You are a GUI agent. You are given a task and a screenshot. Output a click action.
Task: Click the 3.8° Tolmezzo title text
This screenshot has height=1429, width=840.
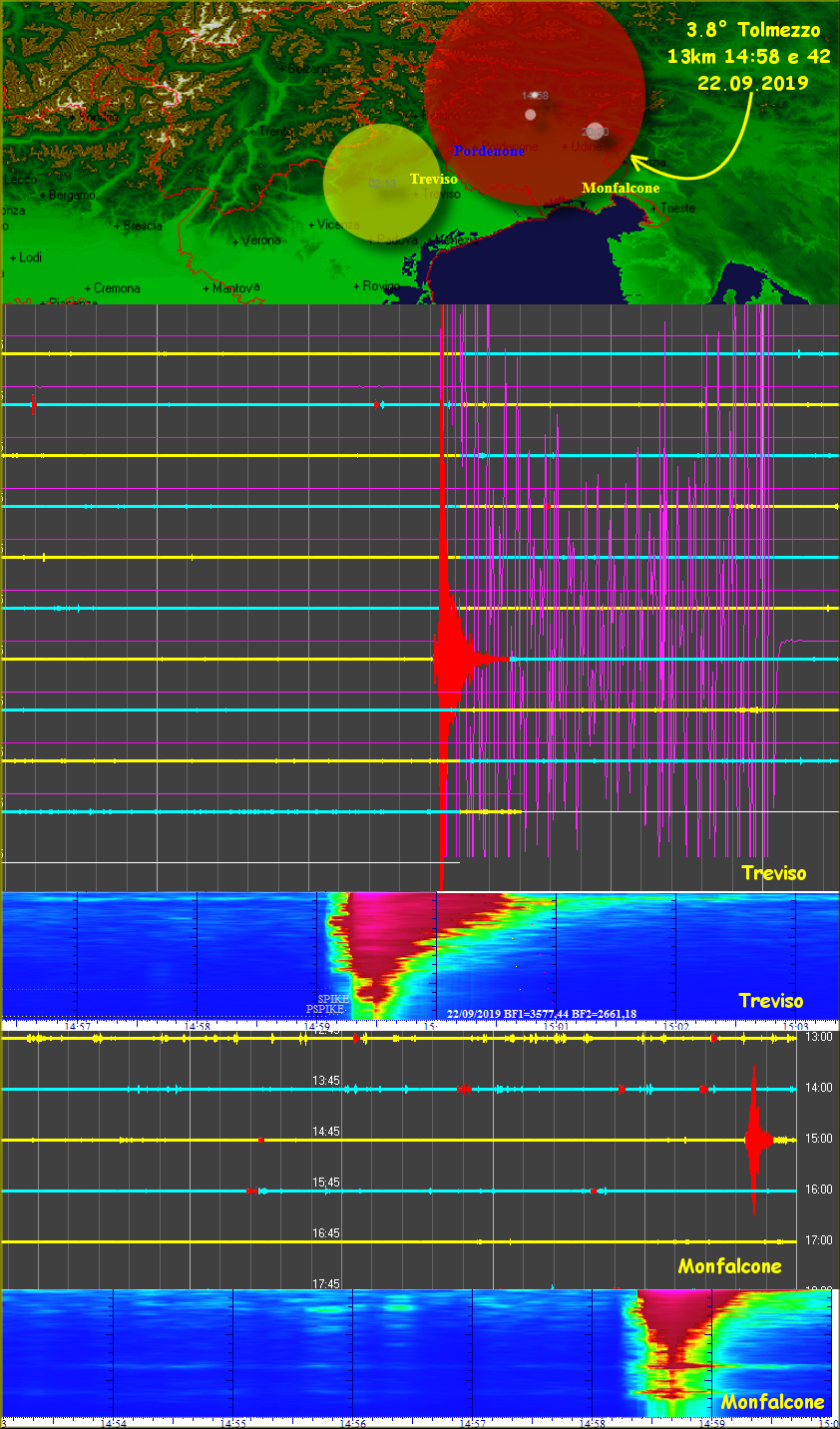[752, 31]
